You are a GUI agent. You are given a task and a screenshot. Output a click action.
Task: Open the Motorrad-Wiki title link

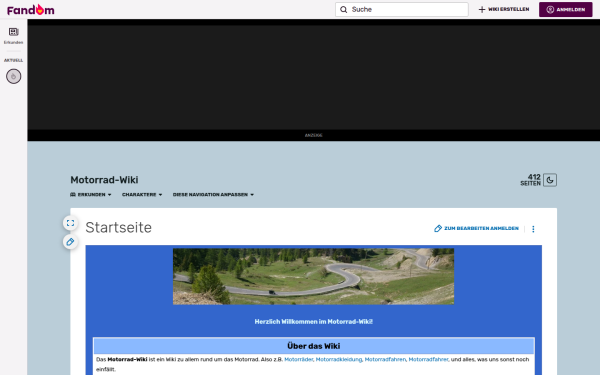[104, 180]
